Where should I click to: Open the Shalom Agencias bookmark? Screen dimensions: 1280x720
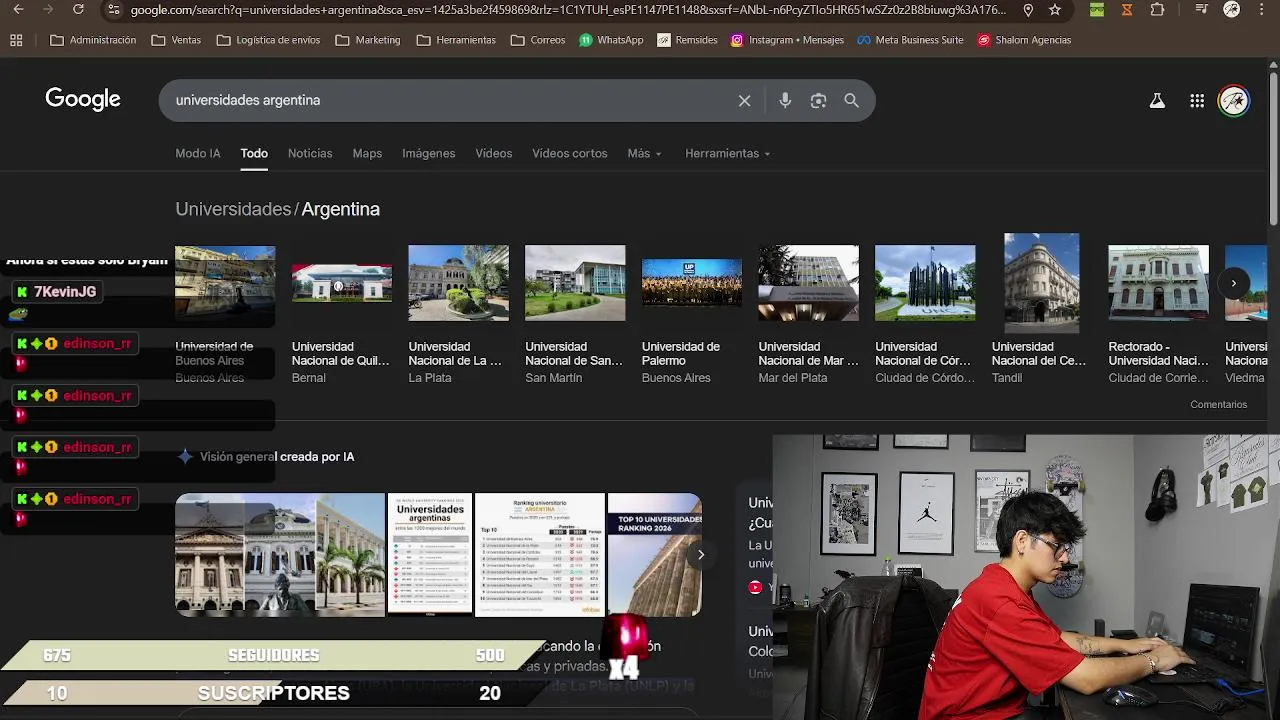(1025, 40)
